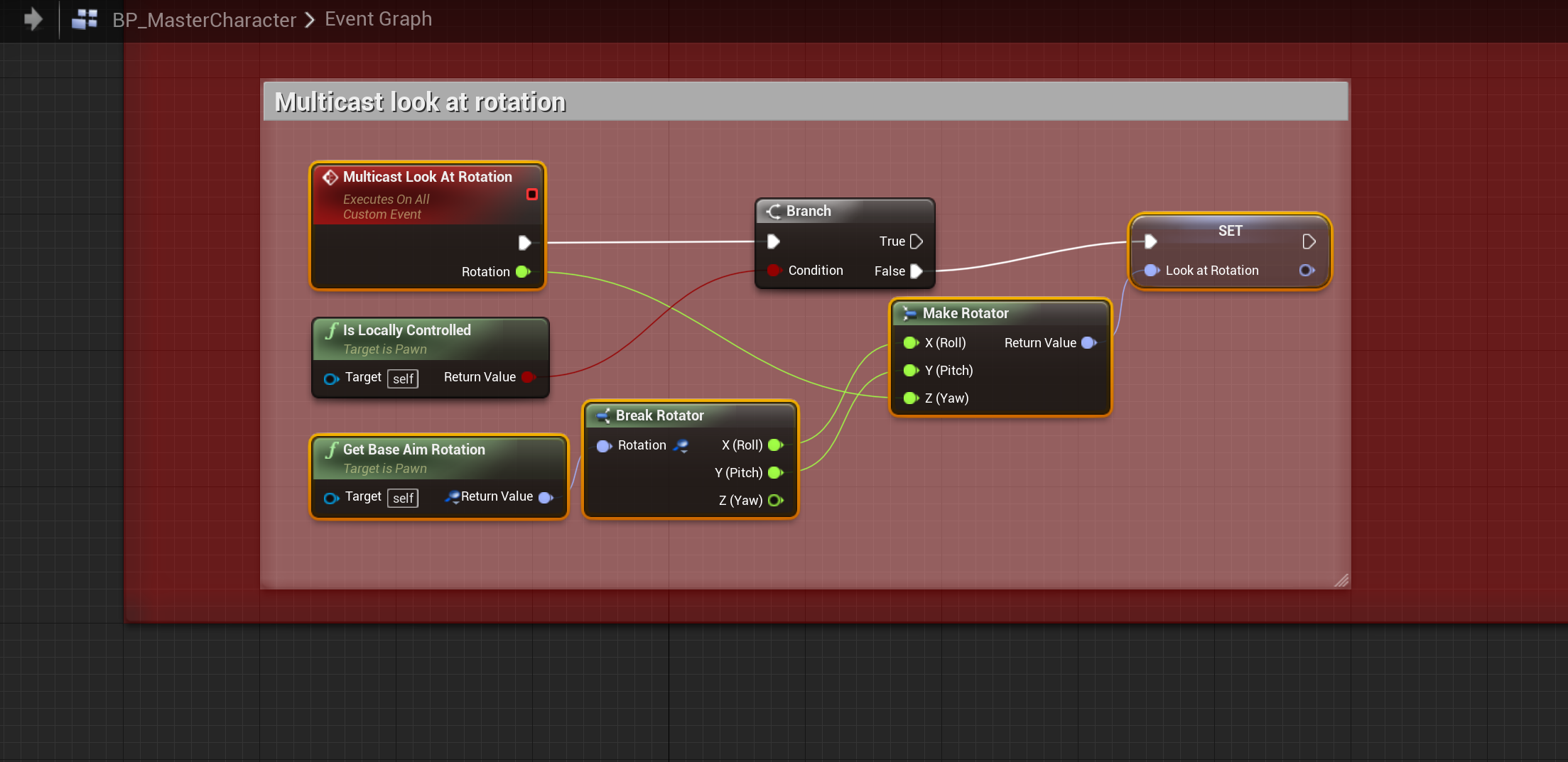Viewport: 1568px width, 762px height.
Task: Click the split struct icon beside Rotation input
Action: pyautogui.click(x=681, y=445)
